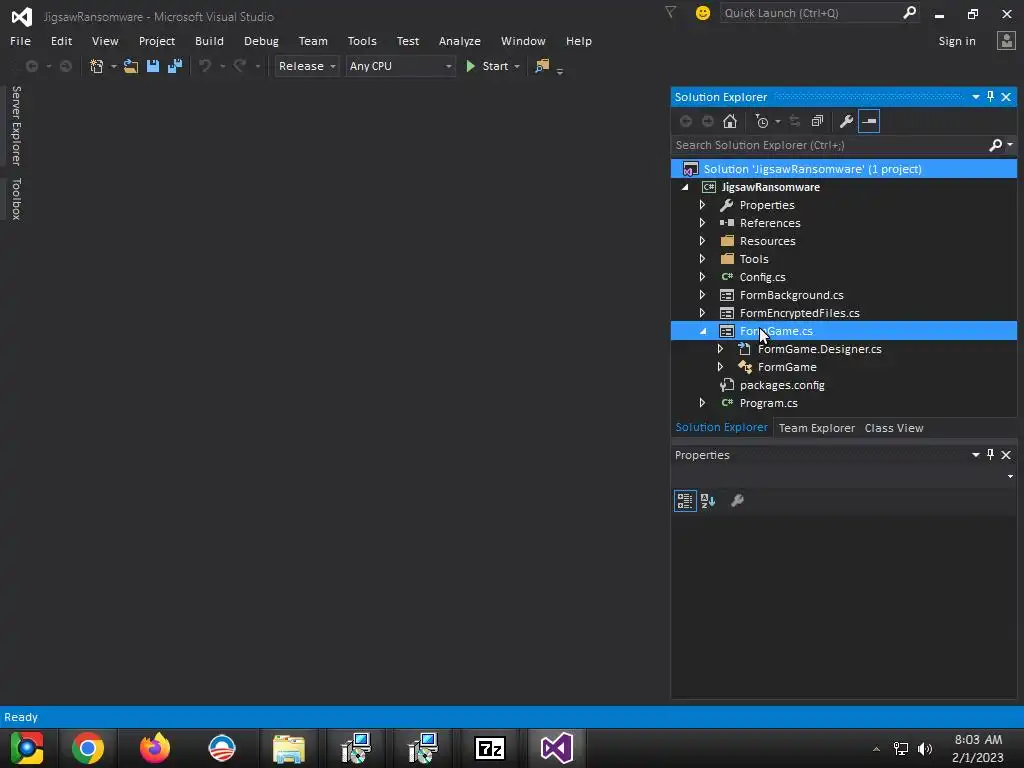Viewport: 1024px width, 768px height.
Task: Click the Quick Launch search magnifier
Action: click(909, 12)
